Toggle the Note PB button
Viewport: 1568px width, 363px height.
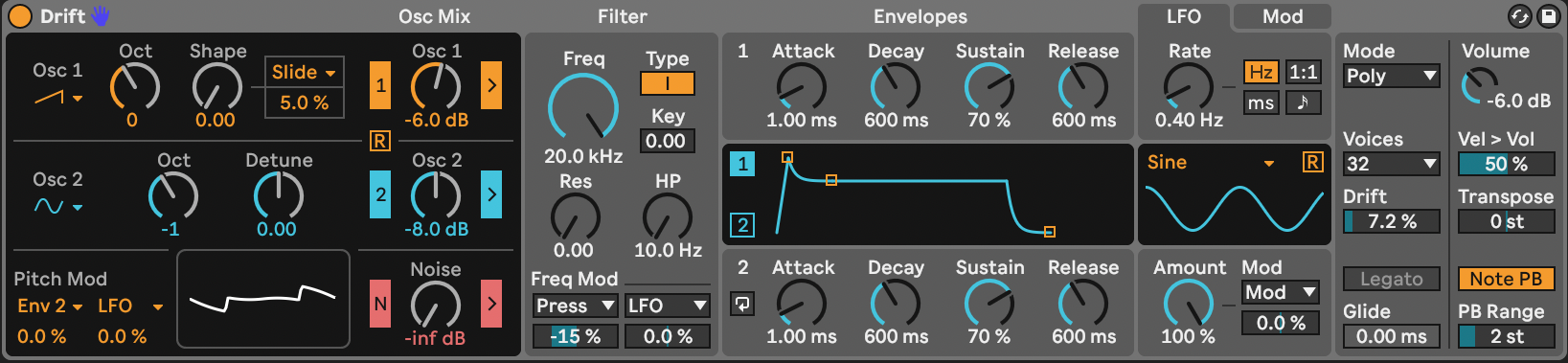pos(1506,279)
